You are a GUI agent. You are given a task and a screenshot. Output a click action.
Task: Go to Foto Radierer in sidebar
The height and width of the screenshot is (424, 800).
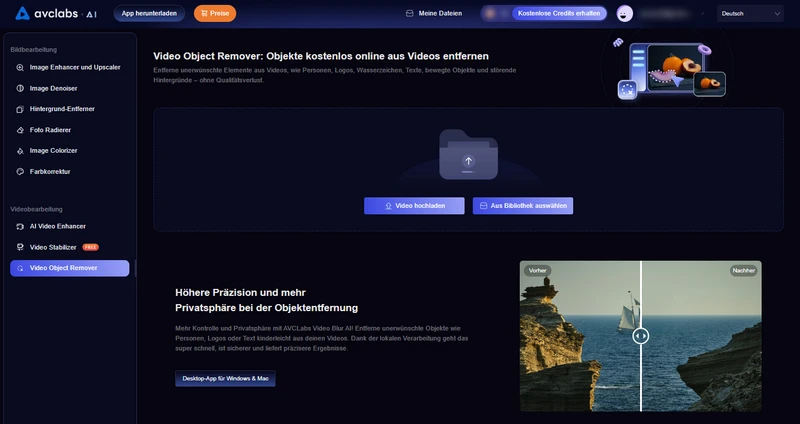coord(70,130)
